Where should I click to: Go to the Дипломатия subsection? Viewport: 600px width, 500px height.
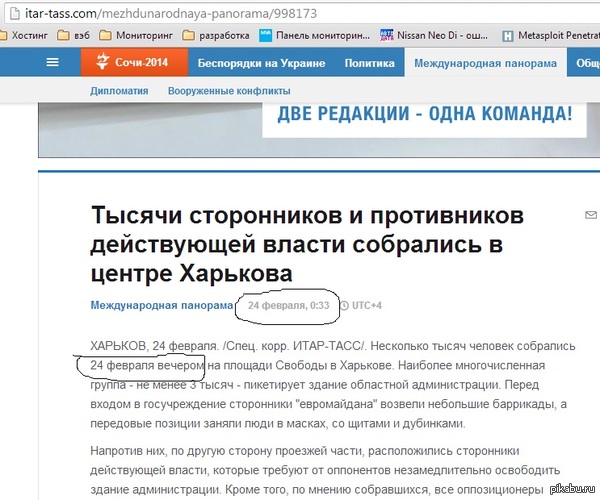tap(119, 91)
